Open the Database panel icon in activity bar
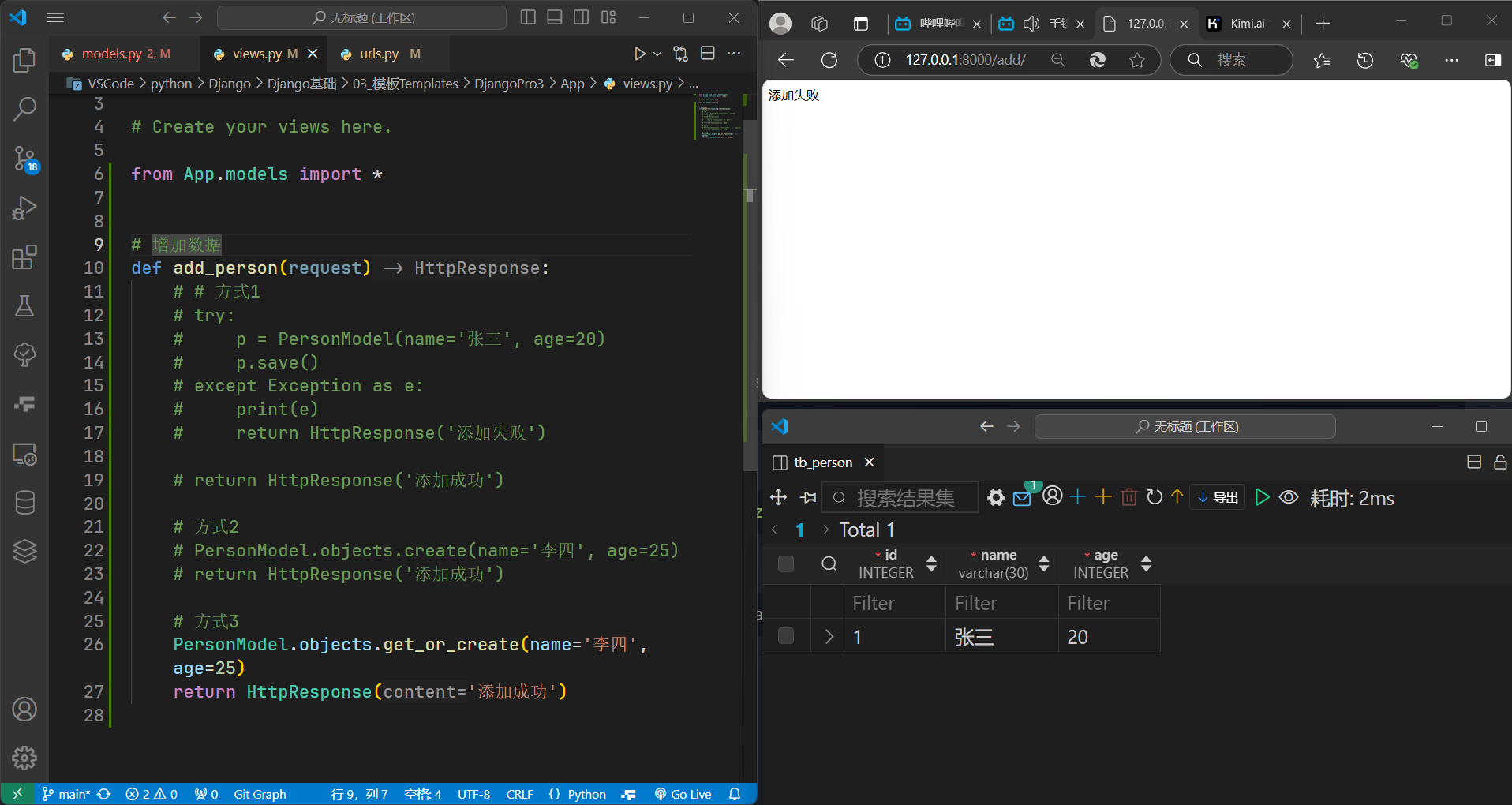This screenshot has width=1512, height=805. (x=24, y=503)
